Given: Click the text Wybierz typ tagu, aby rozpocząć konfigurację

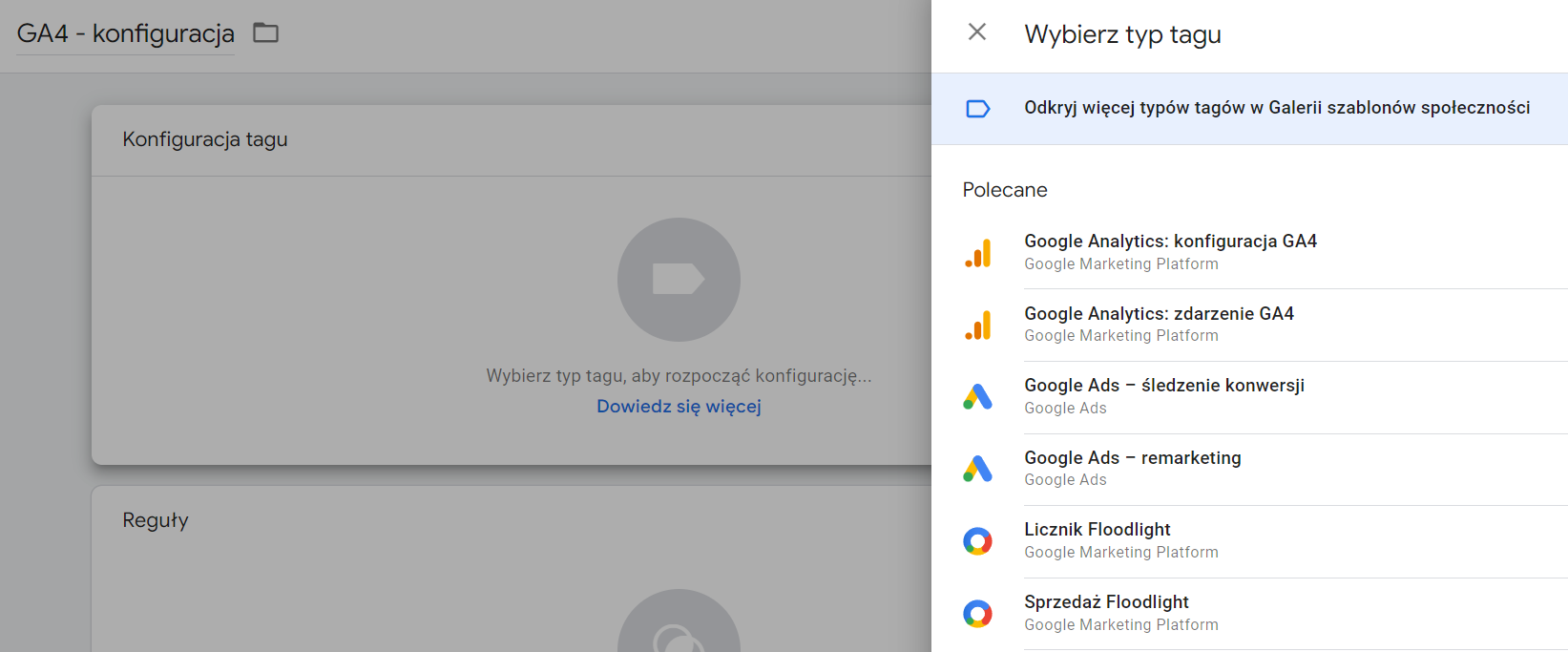Looking at the screenshot, I should click(679, 376).
